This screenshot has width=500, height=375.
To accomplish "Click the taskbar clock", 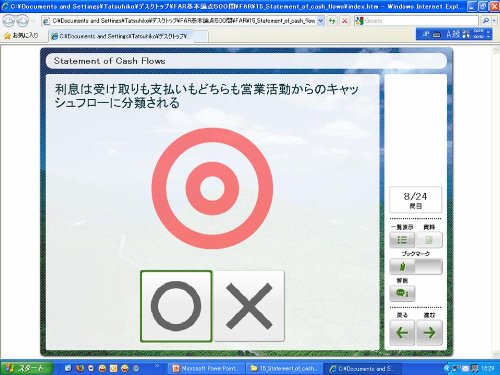I will 488,368.
